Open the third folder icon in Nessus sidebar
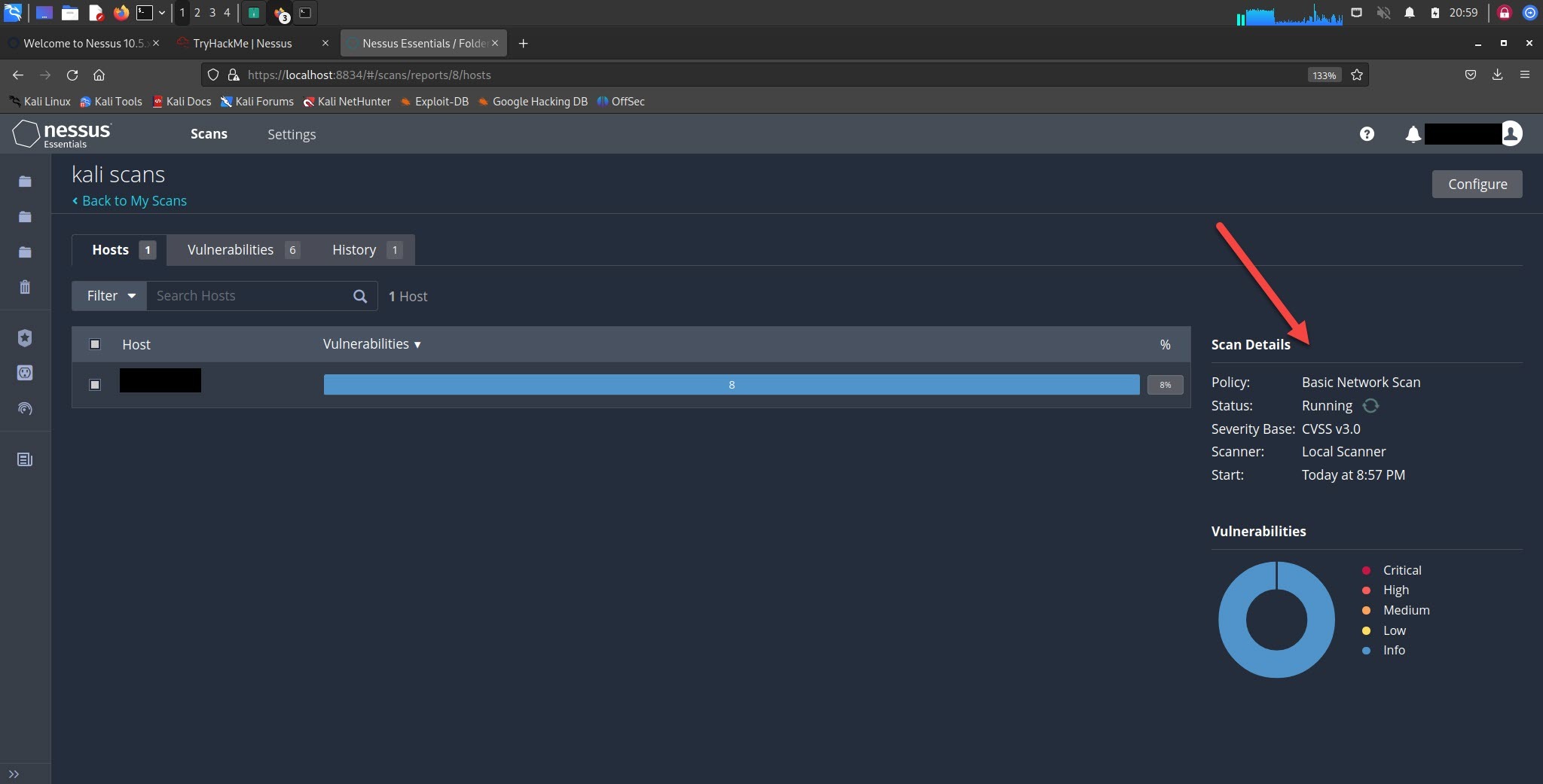 tap(25, 252)
